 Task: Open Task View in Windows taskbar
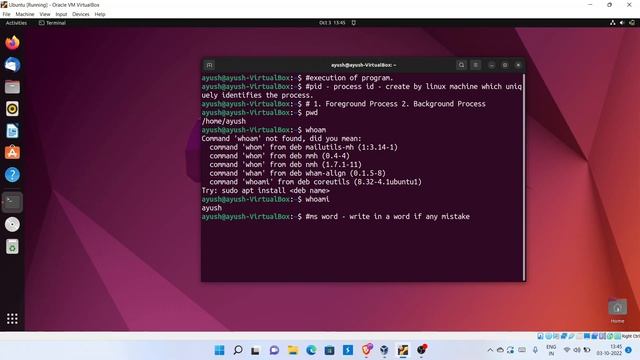[256, 350]
